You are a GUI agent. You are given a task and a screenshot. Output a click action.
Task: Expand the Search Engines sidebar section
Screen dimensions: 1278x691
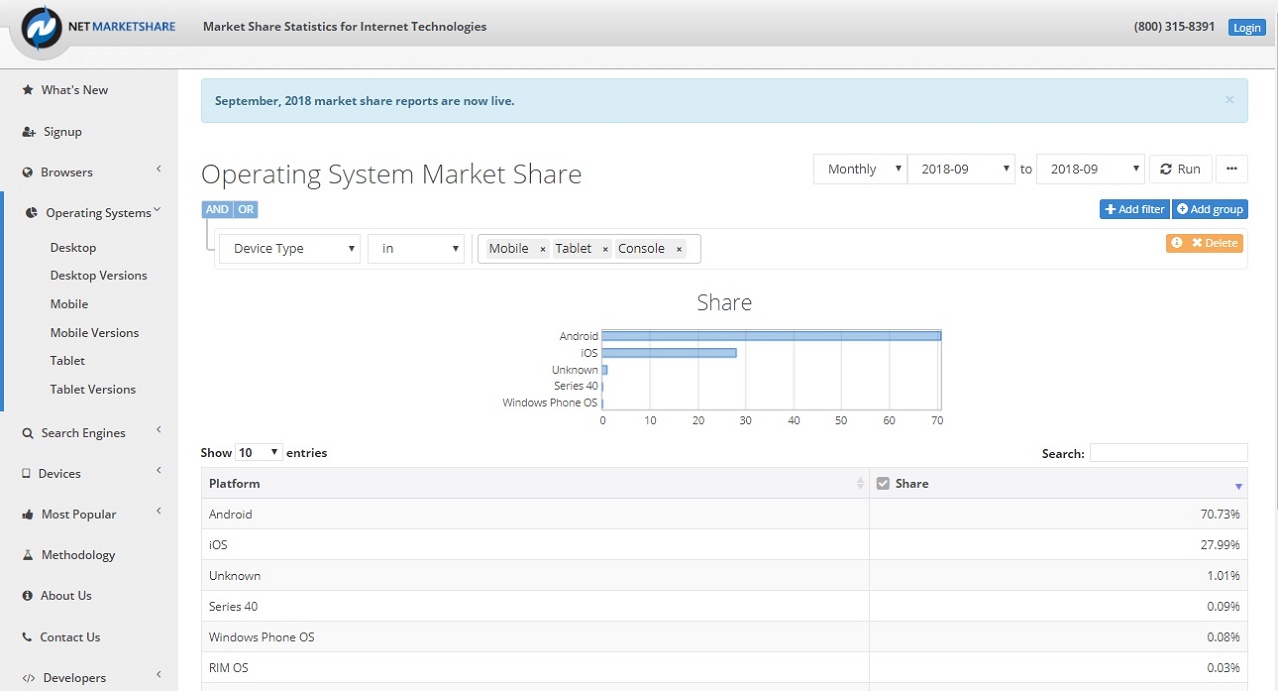[x=158, y=431]
